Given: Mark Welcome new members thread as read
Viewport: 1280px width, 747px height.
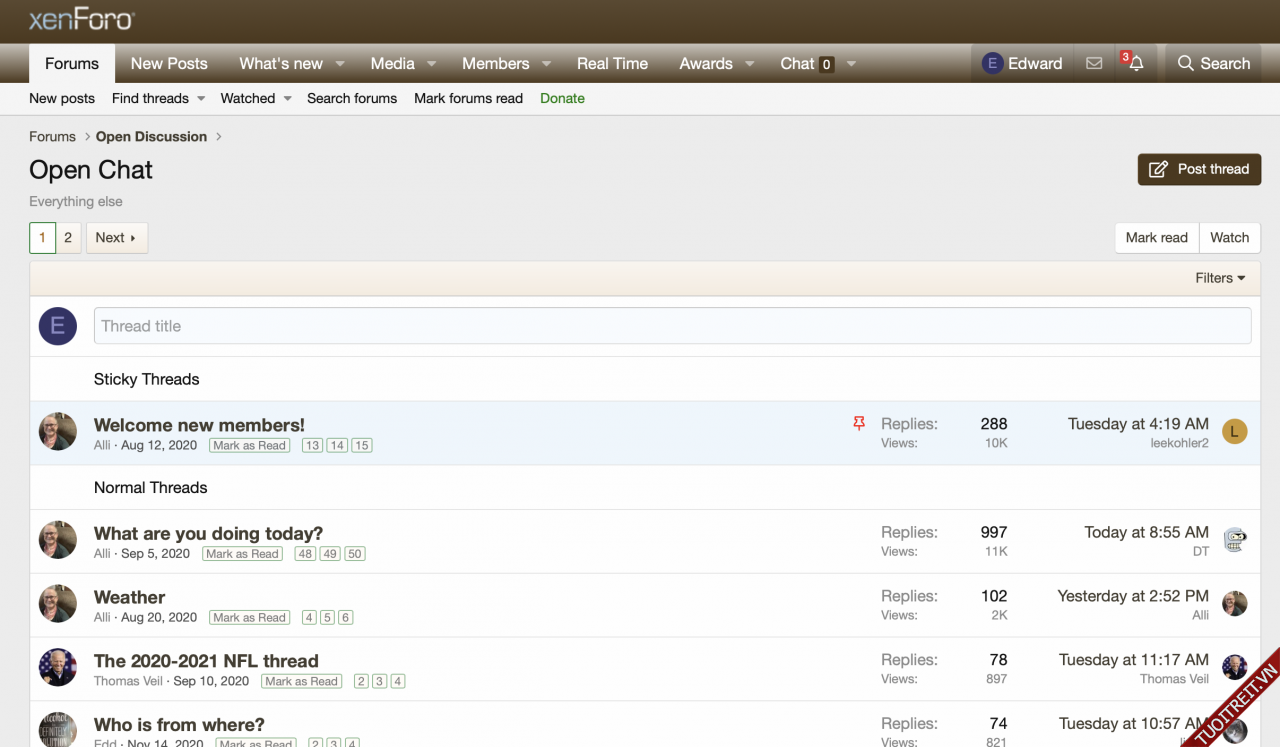Looking at the screenshot, I should click(x=249, y=446).
